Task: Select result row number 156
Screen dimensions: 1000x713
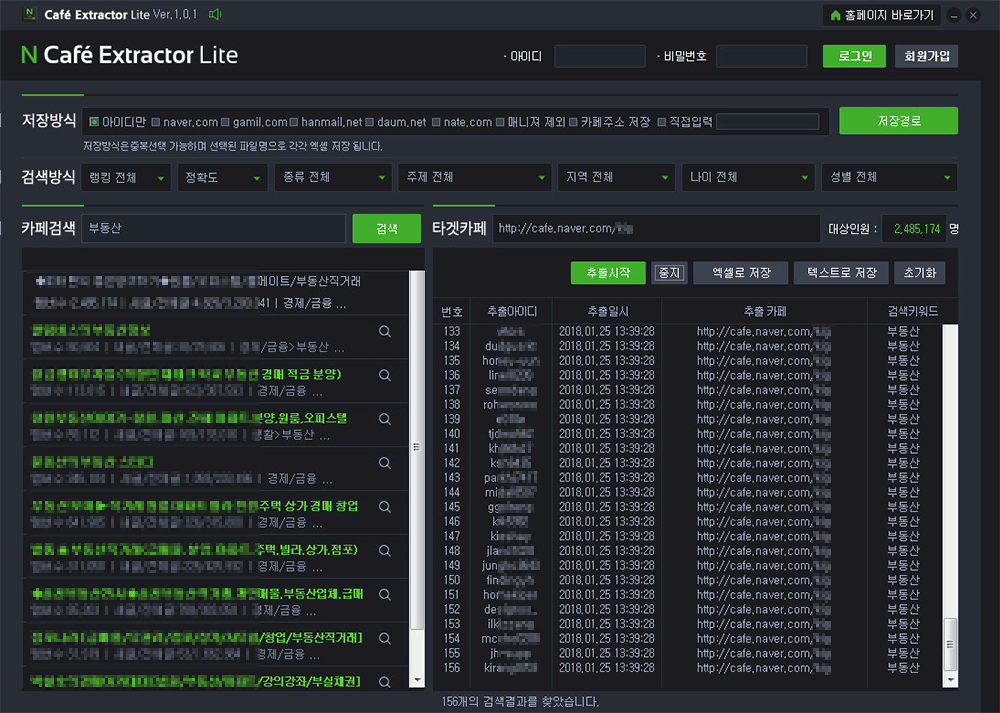Action: coord(689,668)
